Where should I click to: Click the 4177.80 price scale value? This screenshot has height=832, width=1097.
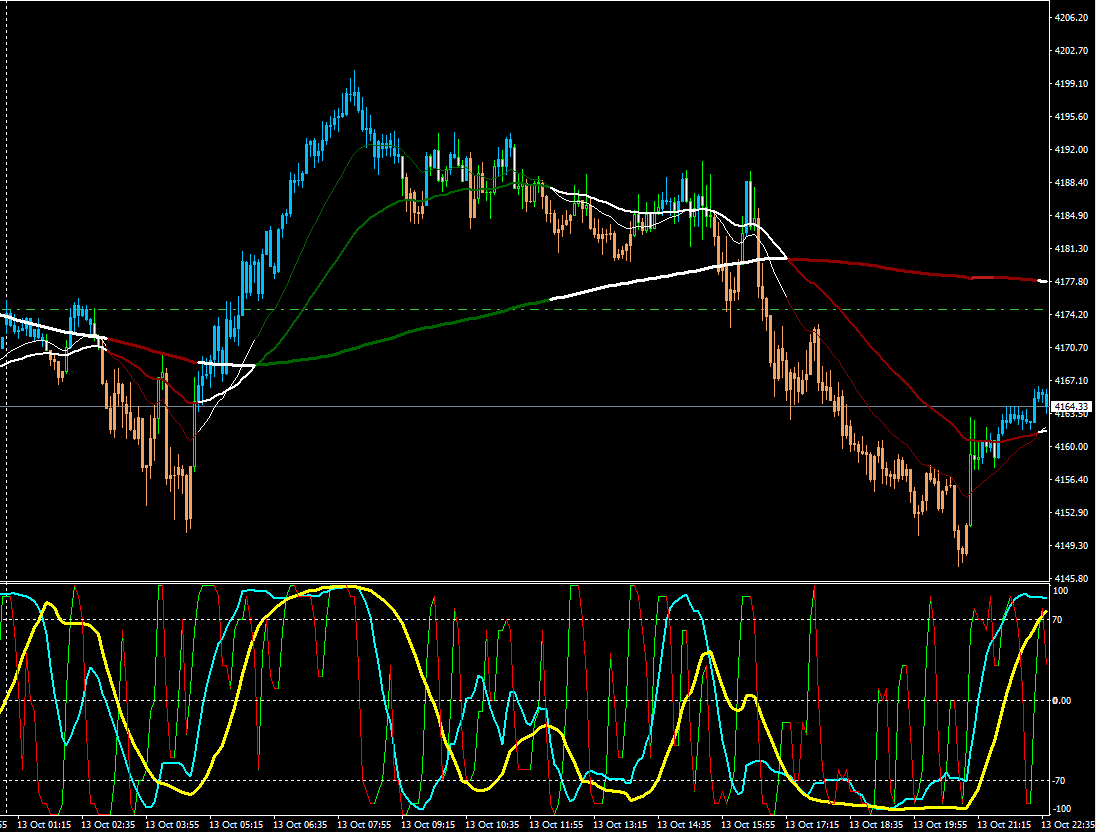point(1071,281)
